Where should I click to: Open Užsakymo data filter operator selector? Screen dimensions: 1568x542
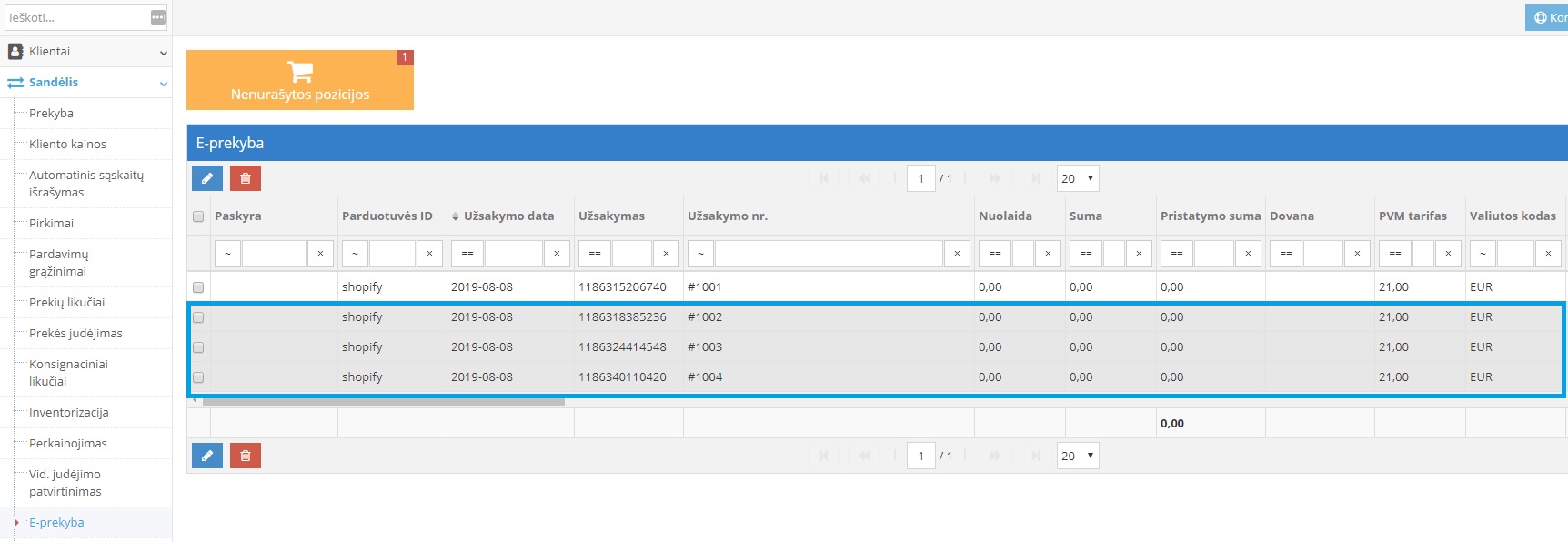467,254
